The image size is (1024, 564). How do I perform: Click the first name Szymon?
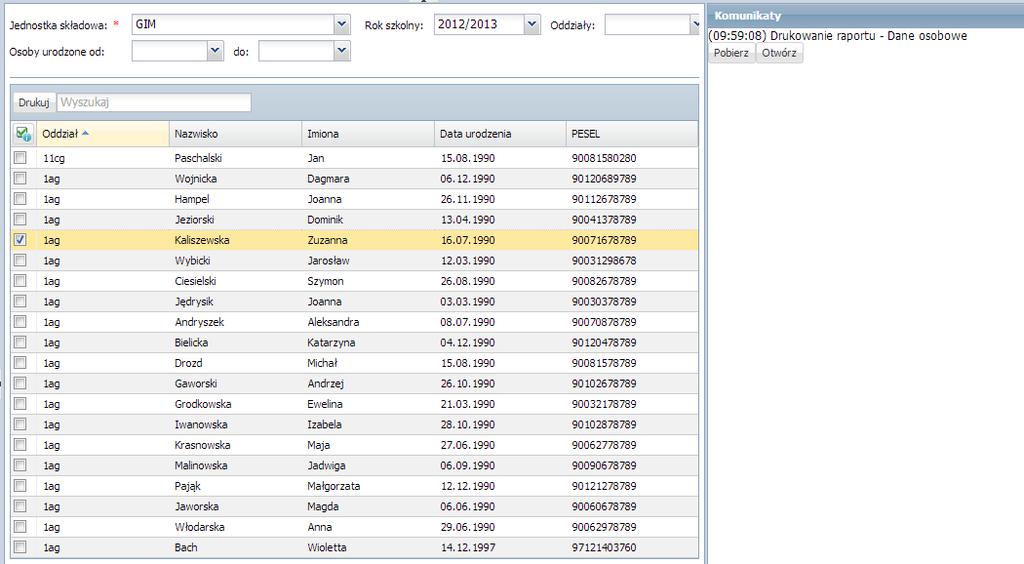[325, 281]
